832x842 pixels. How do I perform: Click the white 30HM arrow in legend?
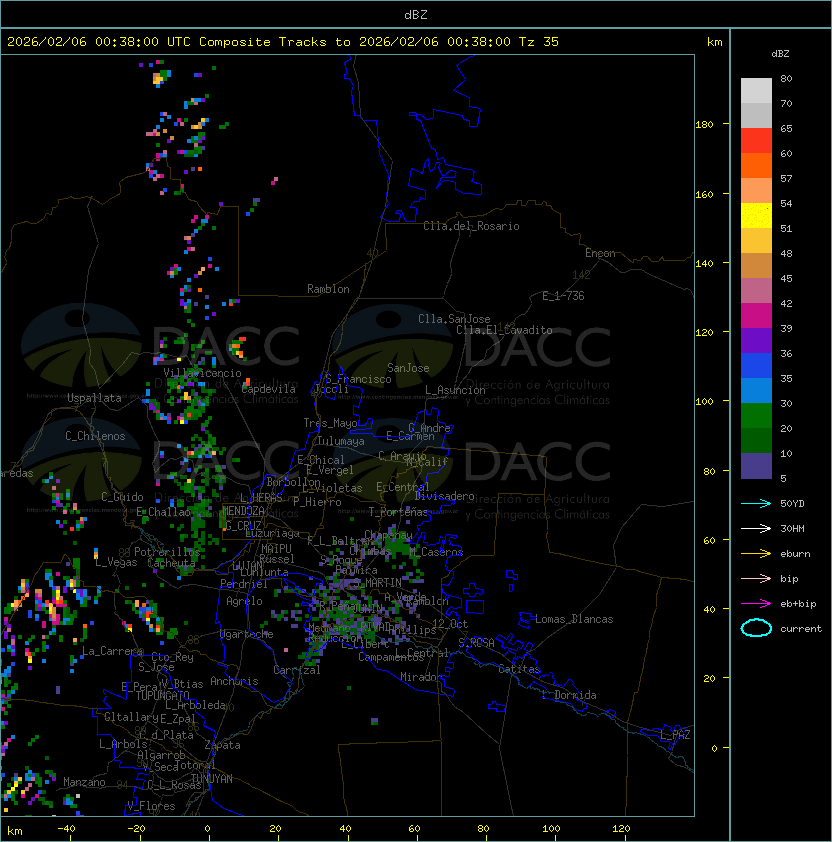pyautogui.click(x=756, y=529)
